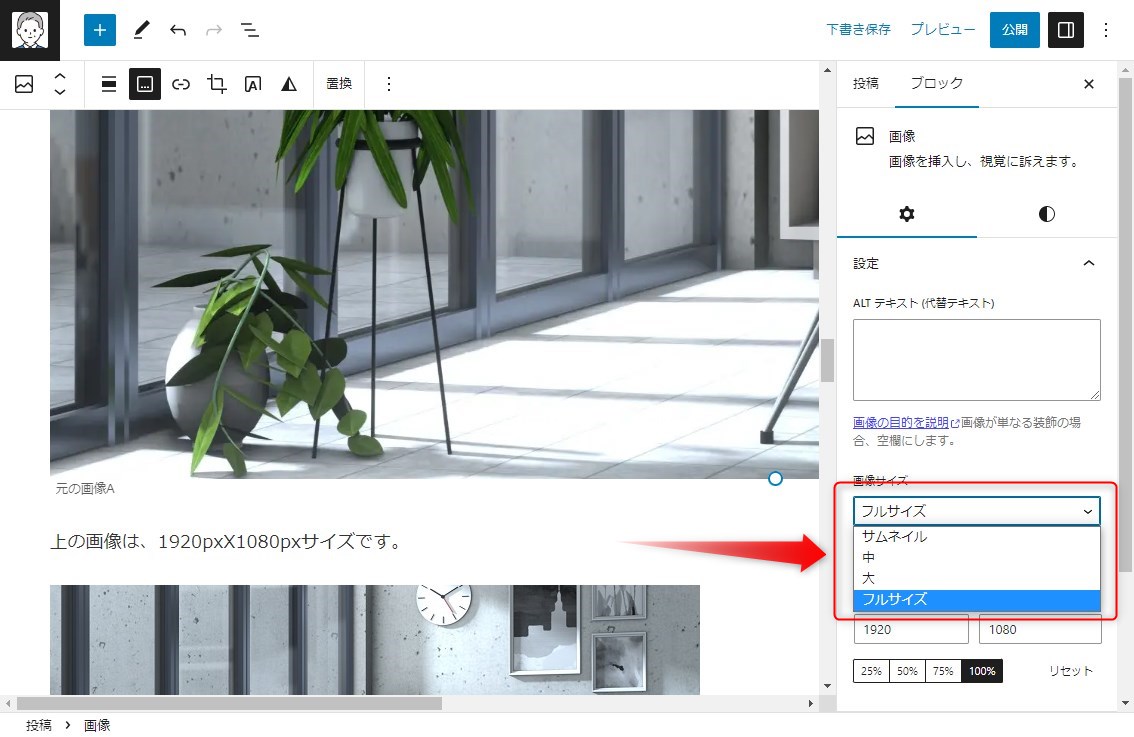Screen dimensions: 1134x737
Task: Click the undo arrow icon
Action: [177, 30]
